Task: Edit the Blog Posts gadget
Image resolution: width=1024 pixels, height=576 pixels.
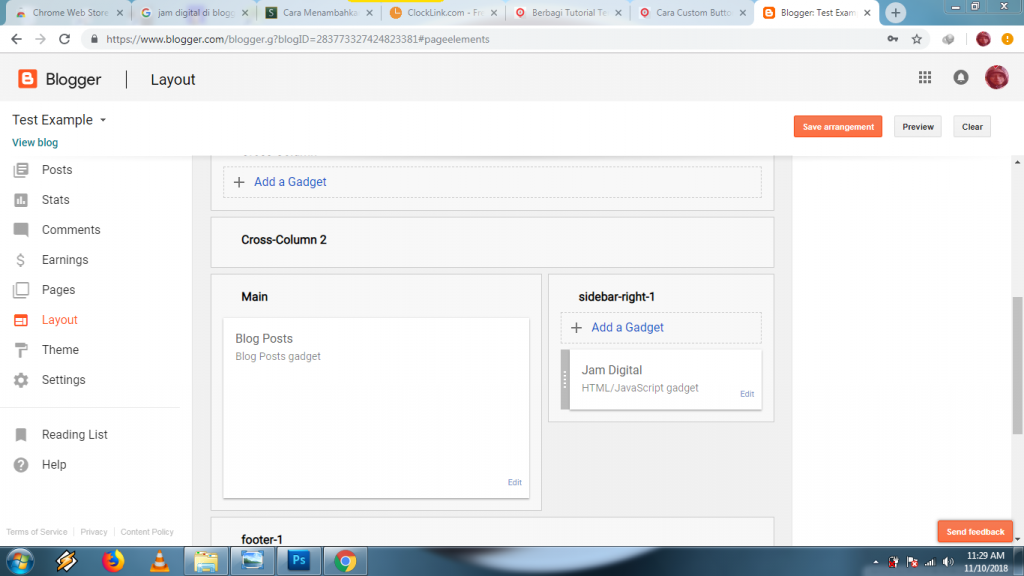Action: coord(515,483)
